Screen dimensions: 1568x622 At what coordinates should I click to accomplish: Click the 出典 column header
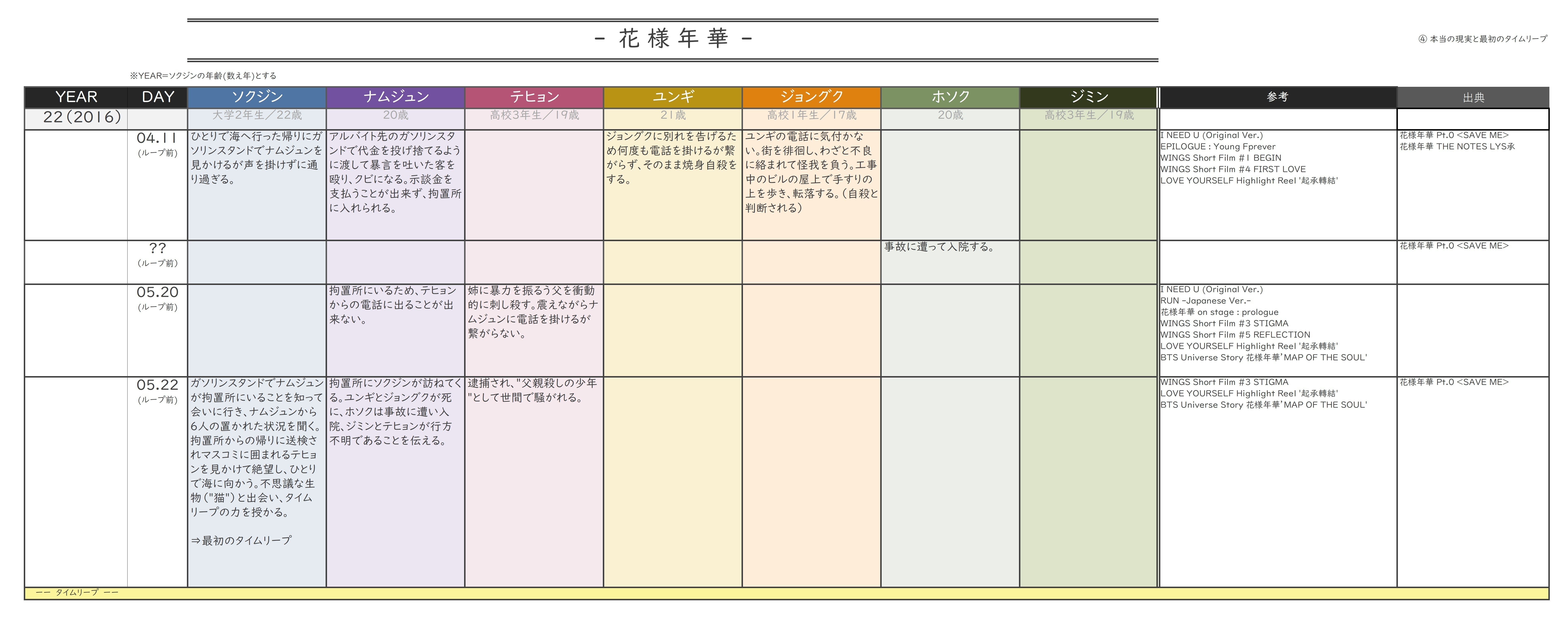(1473, 97)
